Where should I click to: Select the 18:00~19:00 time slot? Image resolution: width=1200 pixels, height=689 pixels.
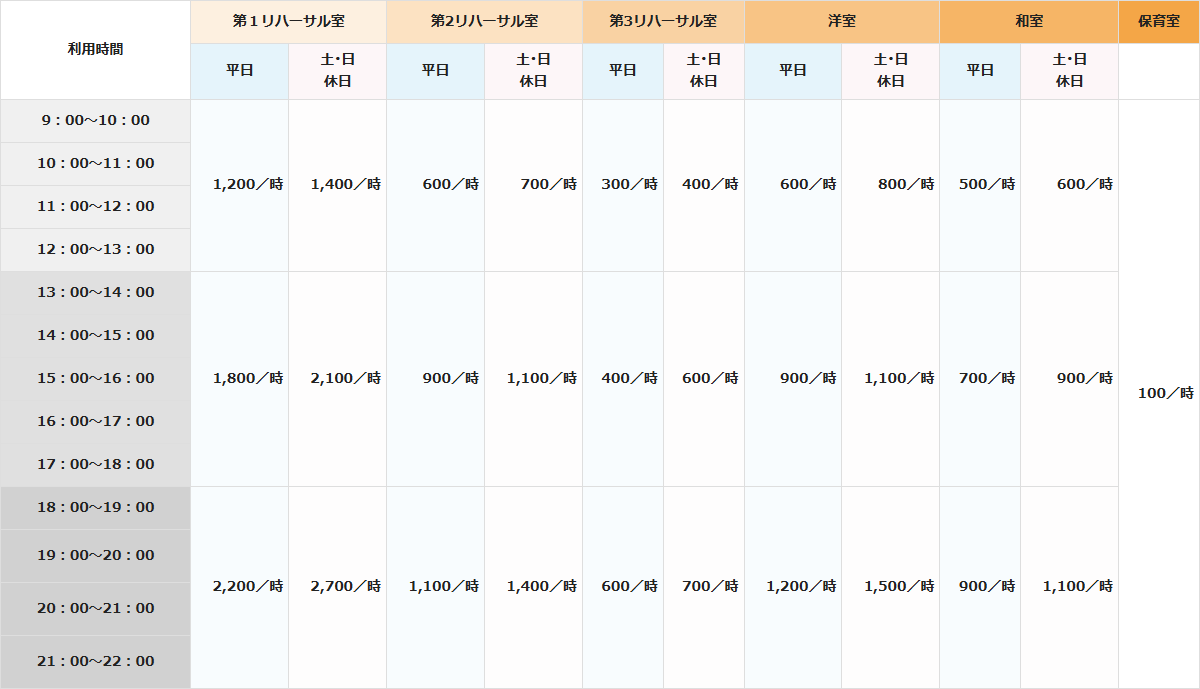click(x=95, y=507)
